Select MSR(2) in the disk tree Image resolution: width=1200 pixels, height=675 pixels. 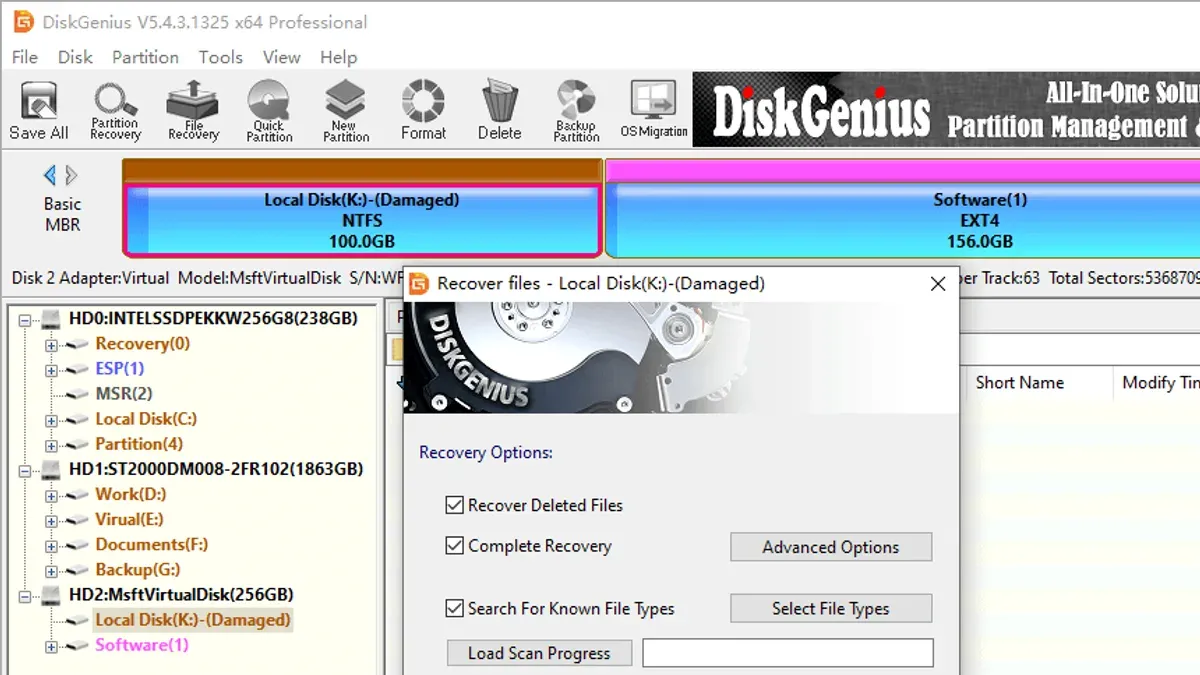point(124,394)
